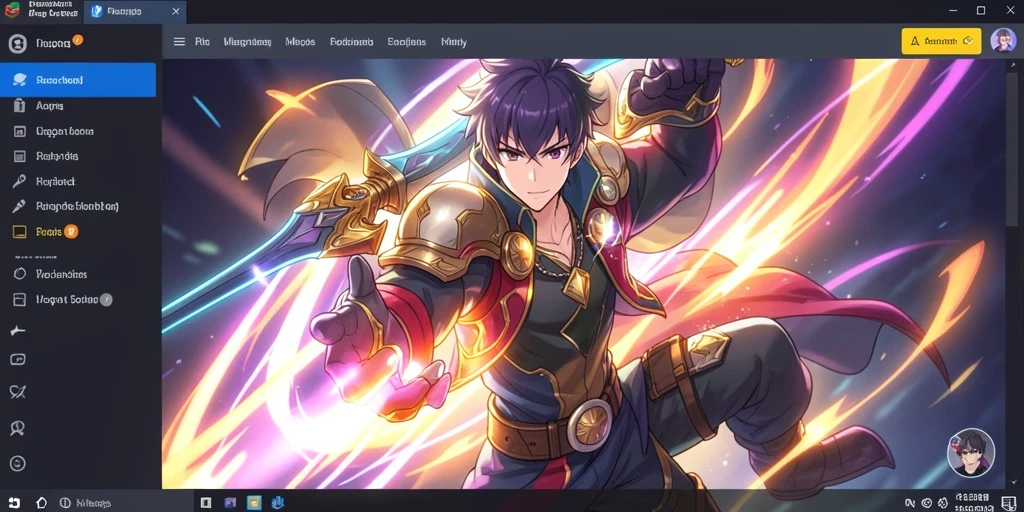Screen dimensions: 1024x512
Task: Open the hamburger menu in top toolbar
Action: point(179,42)
